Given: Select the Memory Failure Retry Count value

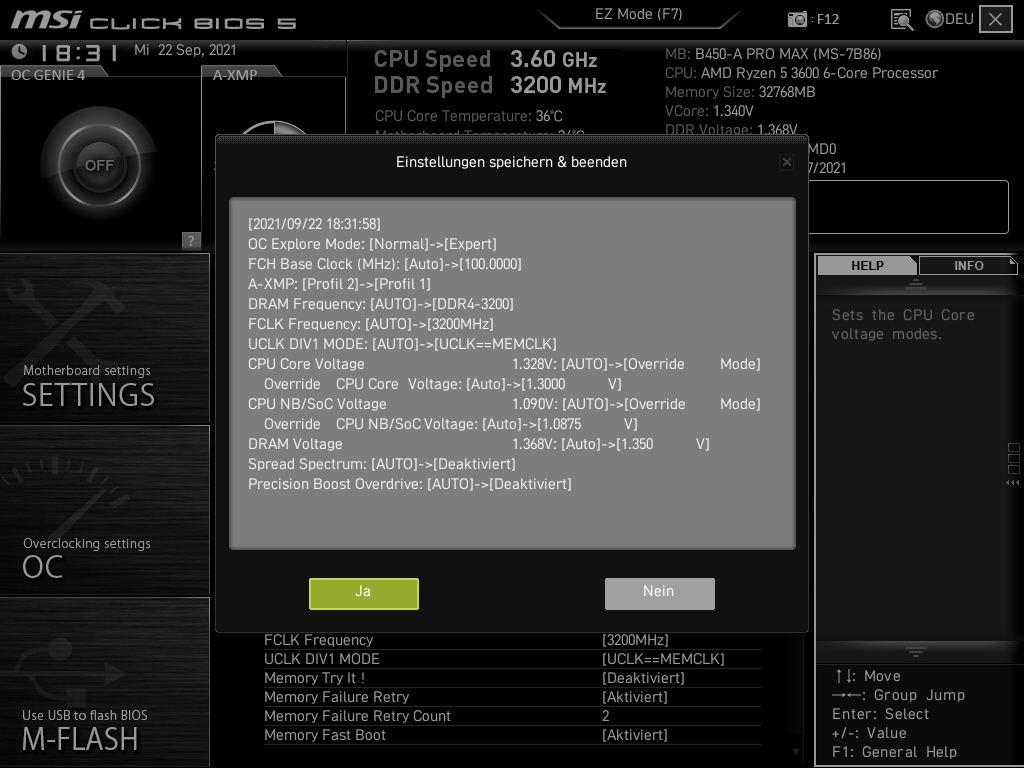Looking at the screenshot, I should point(605,716).
